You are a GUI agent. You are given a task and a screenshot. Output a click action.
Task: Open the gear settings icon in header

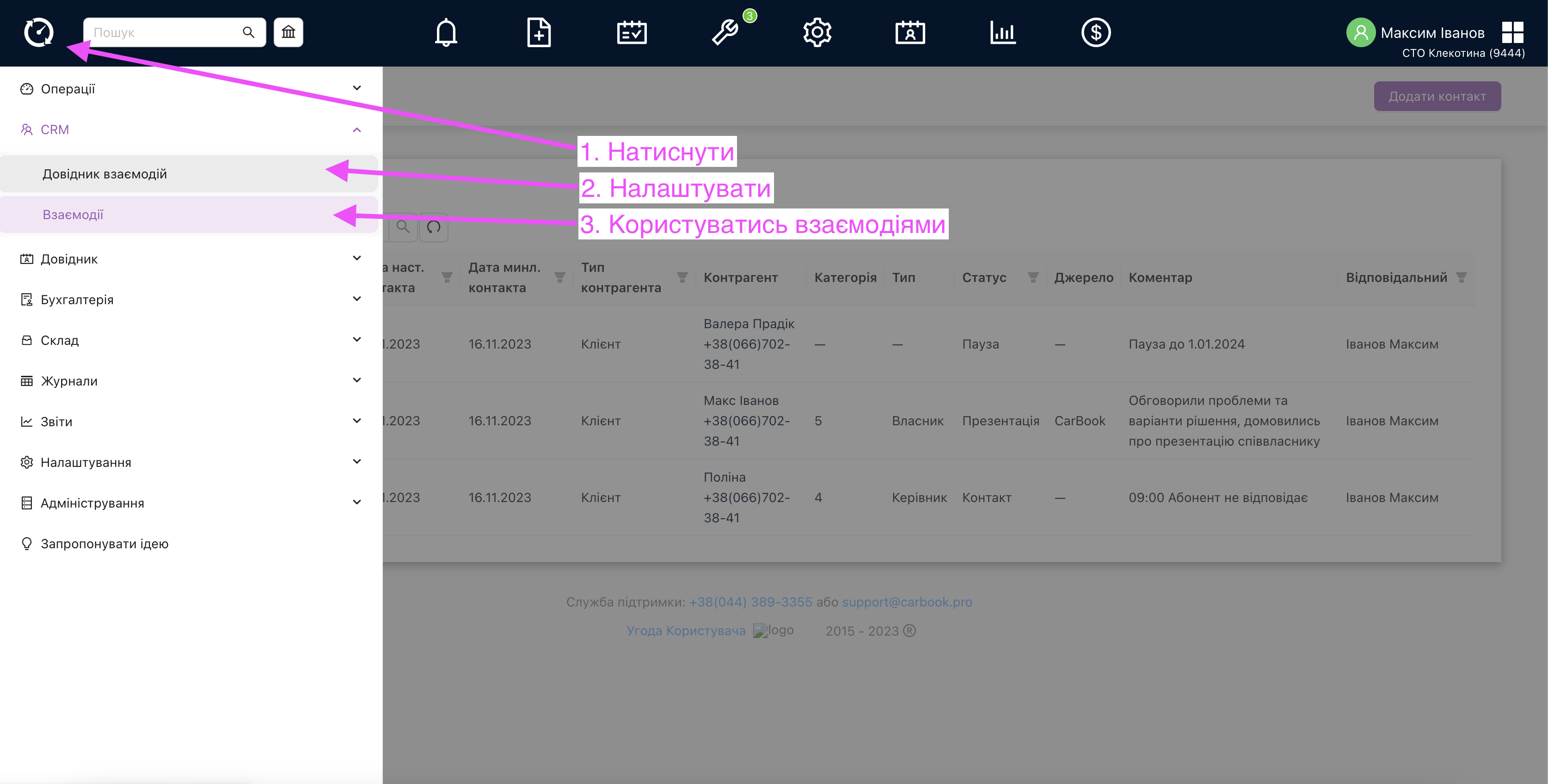pyautogui.click(x=817, y=32)
